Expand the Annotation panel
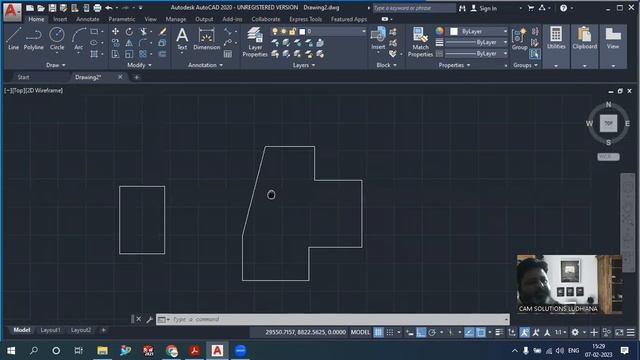 [205, 65]
